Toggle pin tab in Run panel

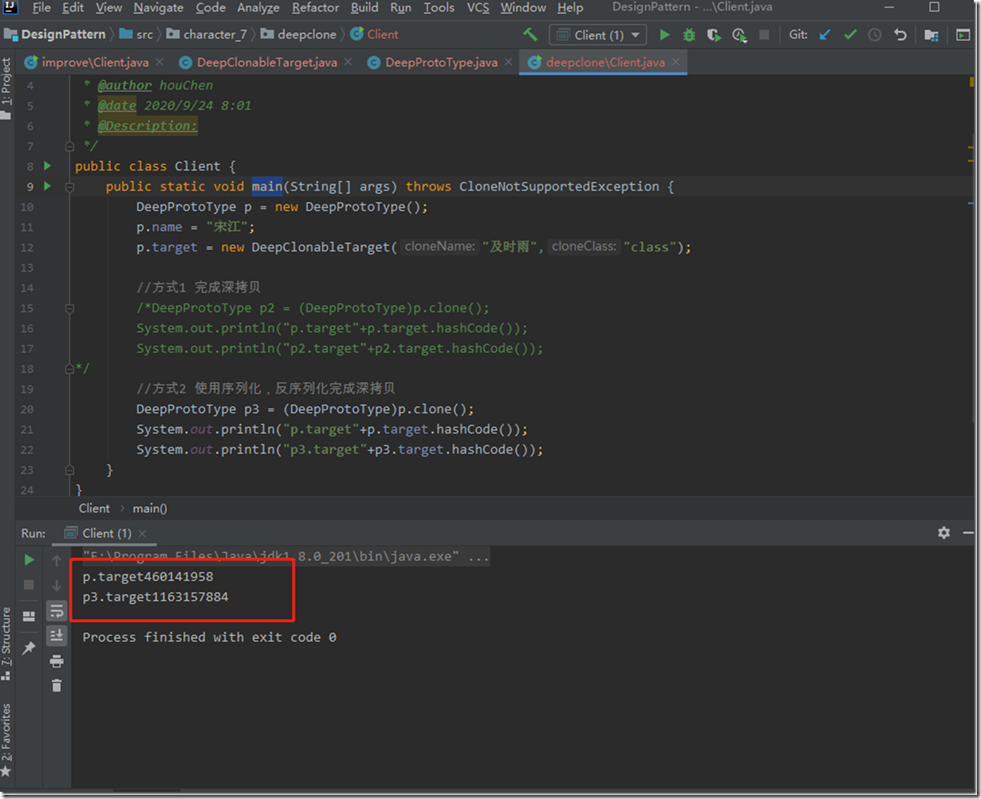(x=29, y=648)
